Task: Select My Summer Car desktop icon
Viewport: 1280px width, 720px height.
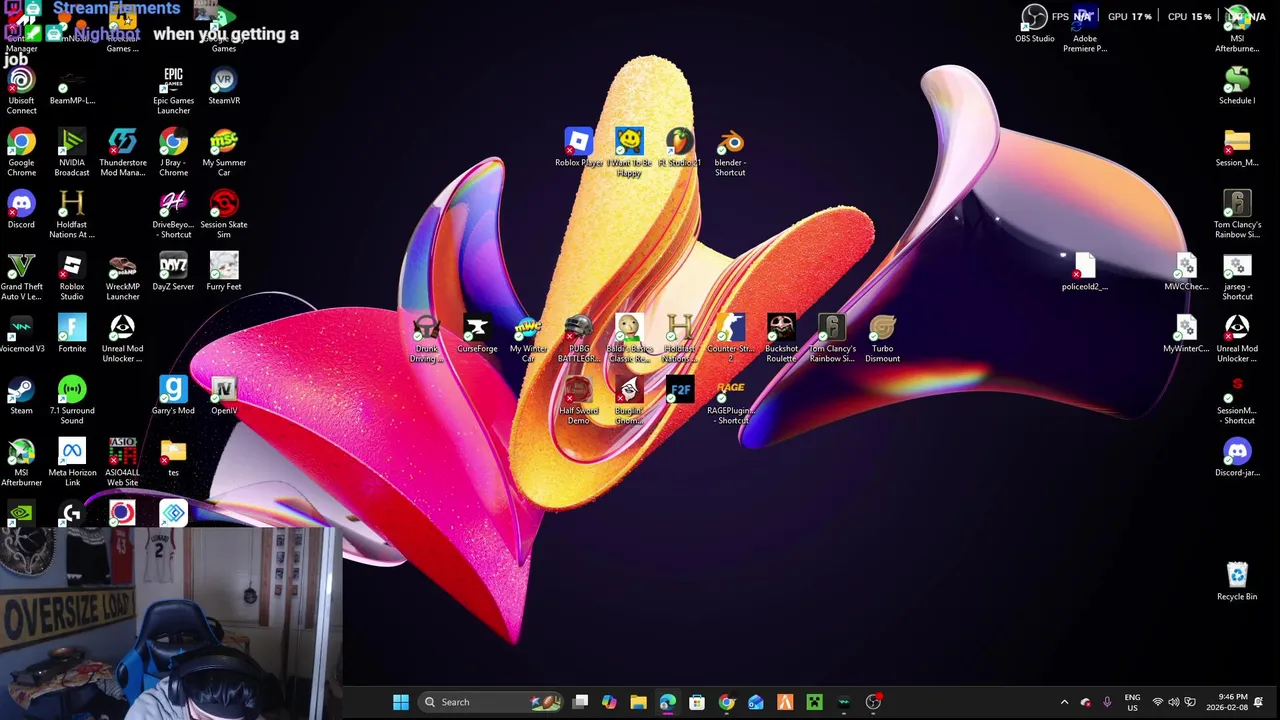Action: pyautogui.click(x=224, y=152)
